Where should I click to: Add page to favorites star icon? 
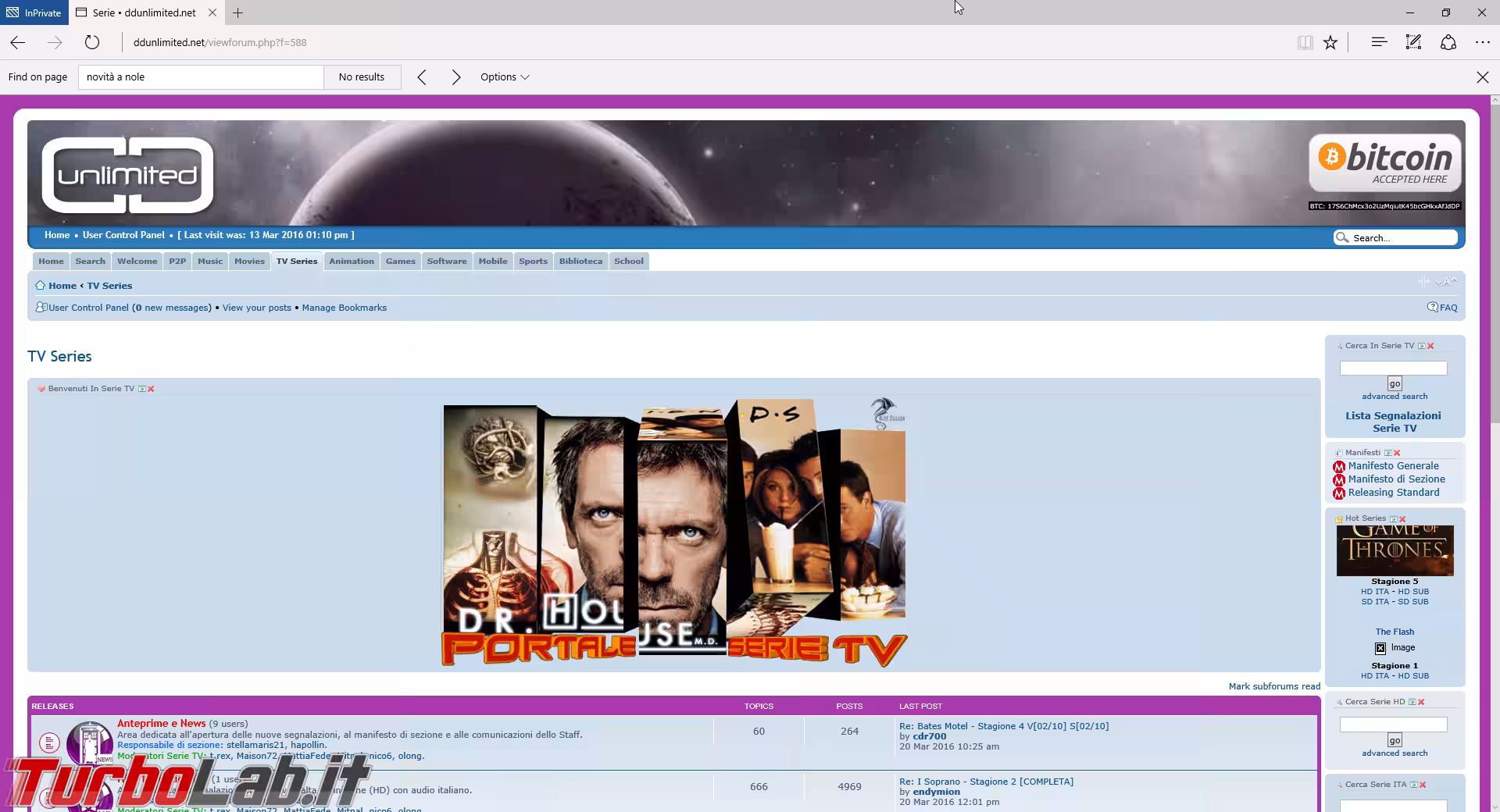pos(1330,43)
